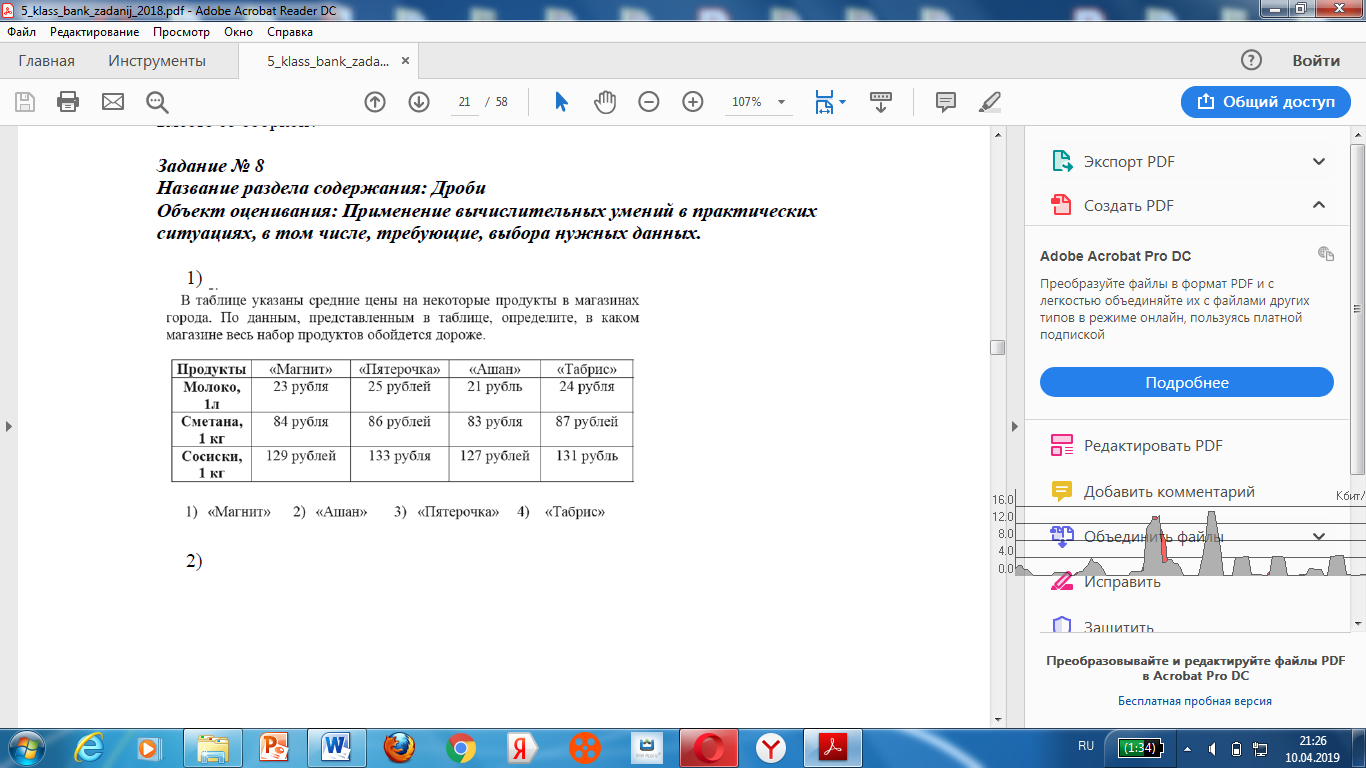The height and width of the screenshot is (768, 1366).
Task: Expand the Combine files chevron
Action: click(1319, 537)
